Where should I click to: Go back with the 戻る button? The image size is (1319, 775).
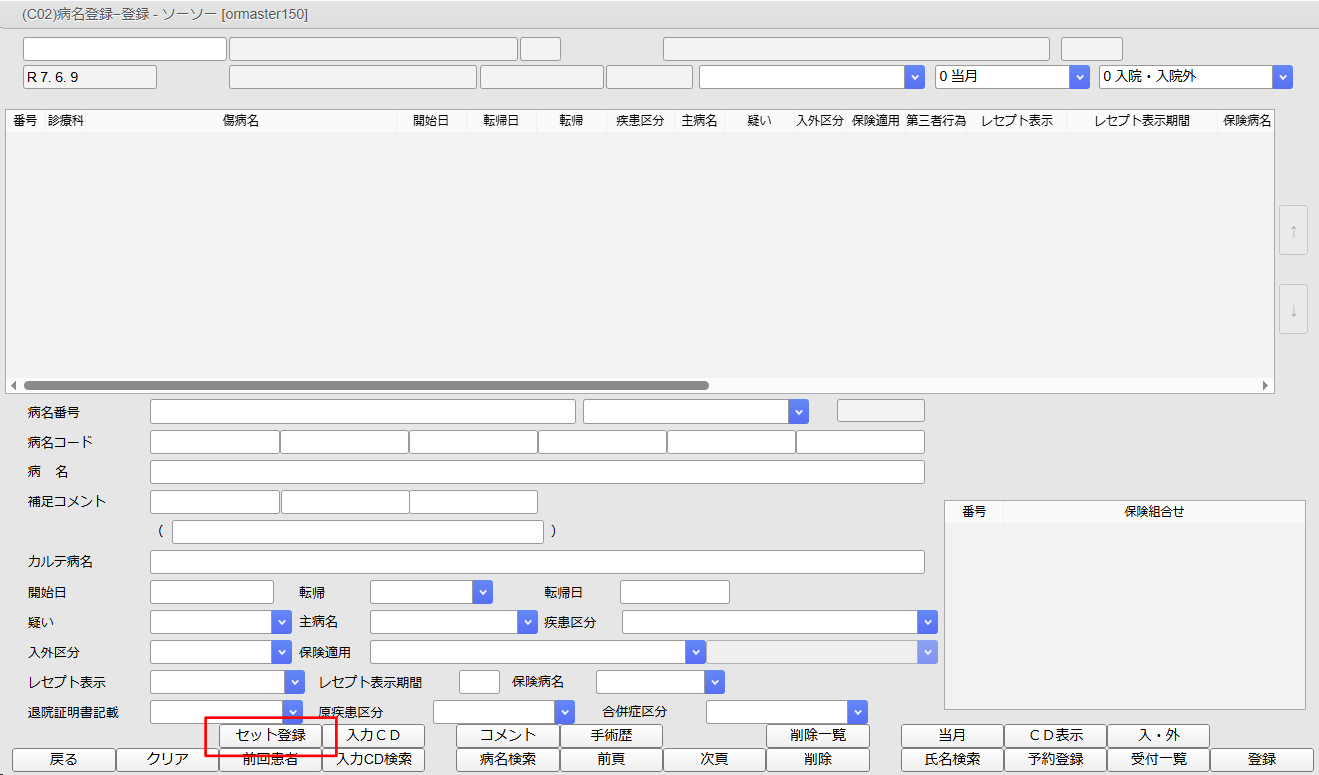click(64, 759)
